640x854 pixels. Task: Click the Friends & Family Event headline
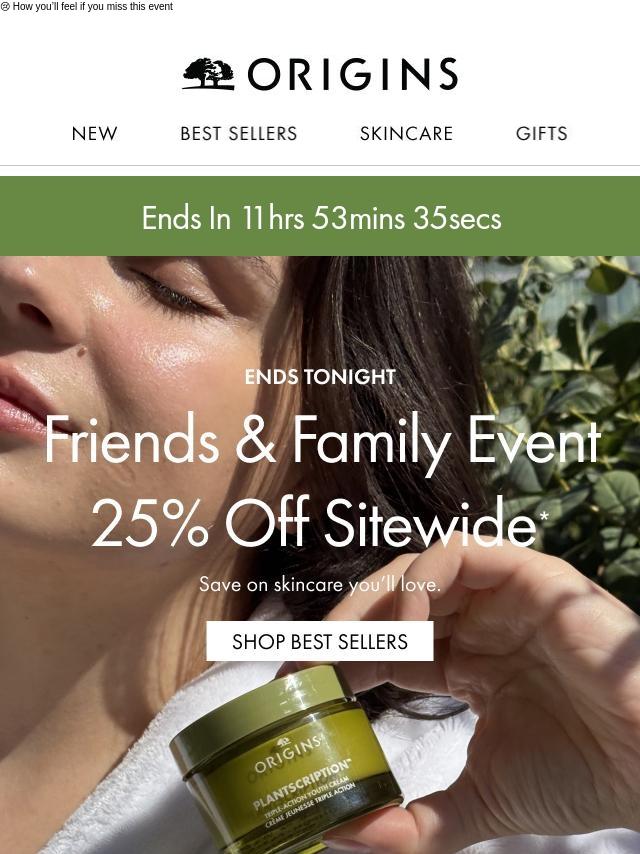click(322, 440)
